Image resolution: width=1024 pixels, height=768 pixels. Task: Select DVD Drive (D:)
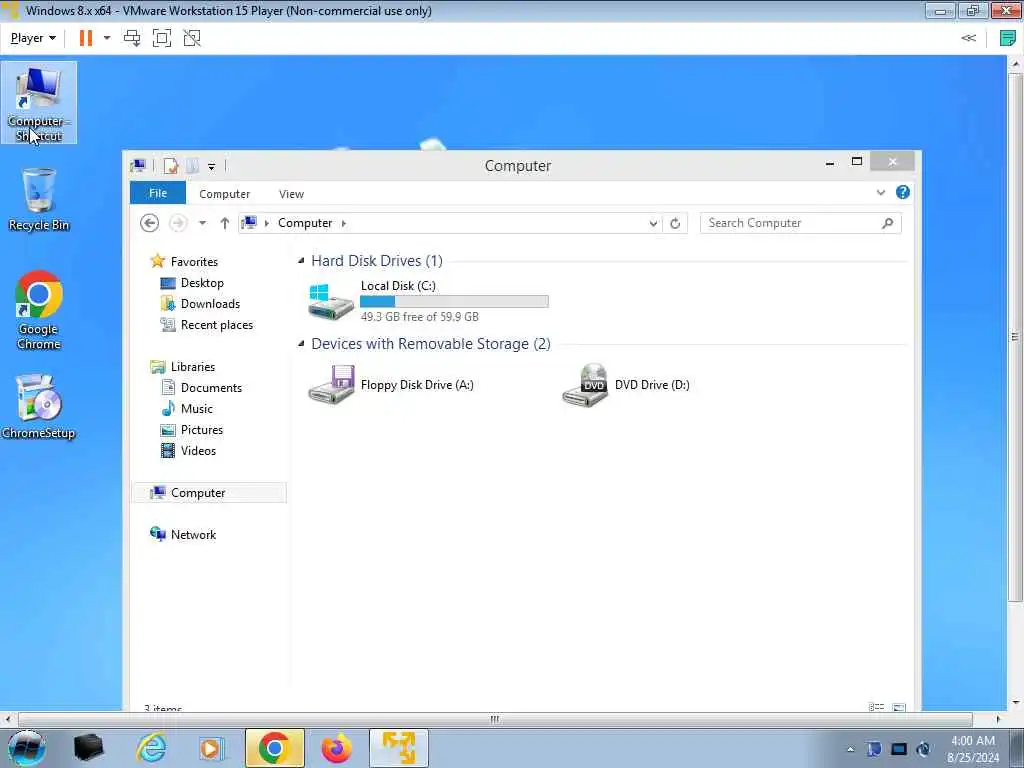point(627,385)
